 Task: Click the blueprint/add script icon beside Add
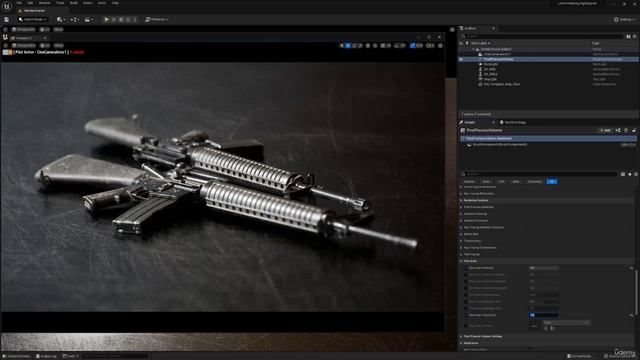tap(618, 130)
